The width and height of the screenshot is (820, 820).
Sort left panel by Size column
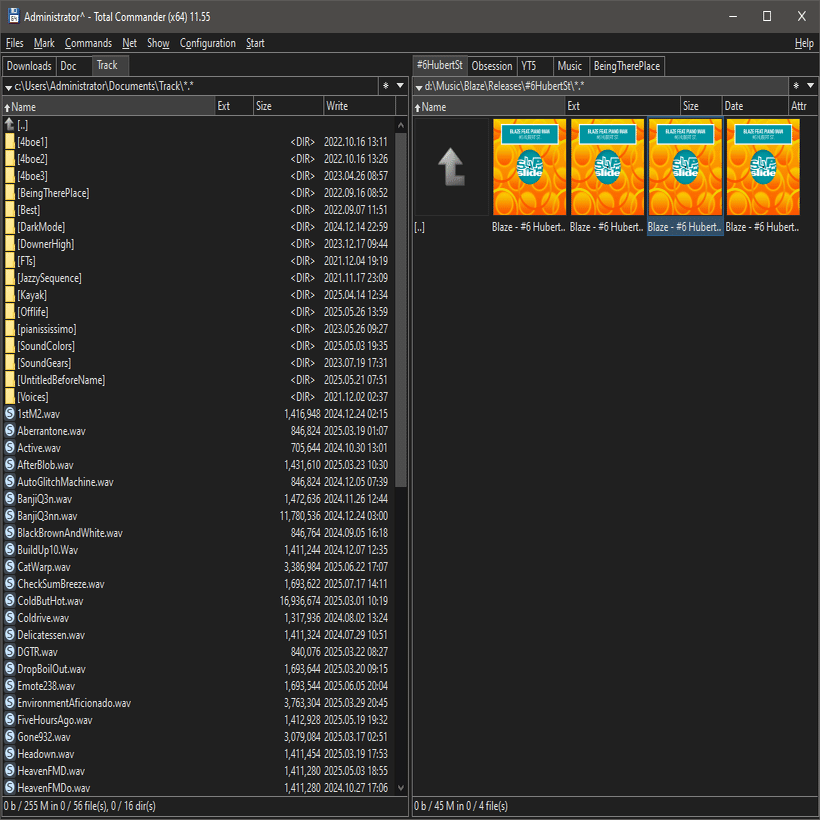[x=288, y=106]
